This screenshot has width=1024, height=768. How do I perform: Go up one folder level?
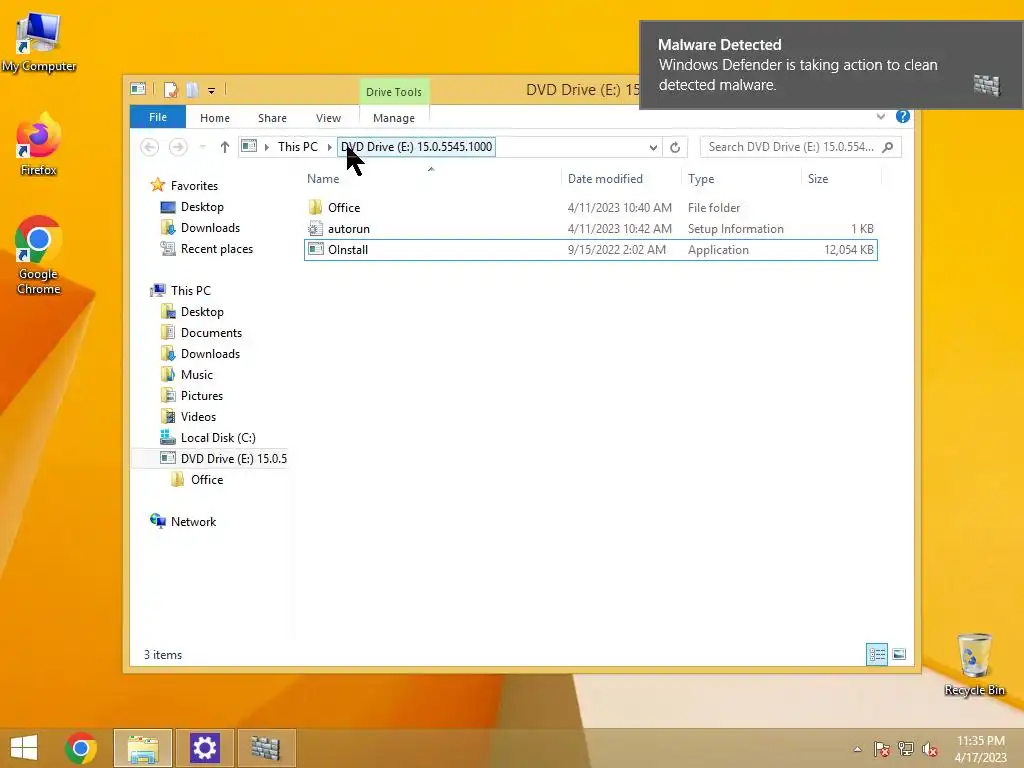(x=225, y=147)
